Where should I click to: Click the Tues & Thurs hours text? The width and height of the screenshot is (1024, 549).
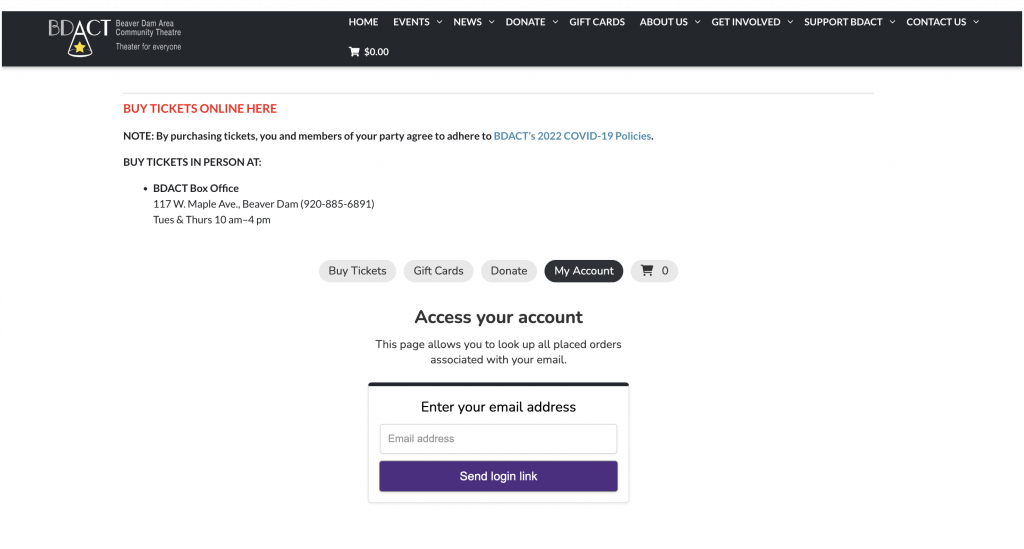tap(212, 219)
